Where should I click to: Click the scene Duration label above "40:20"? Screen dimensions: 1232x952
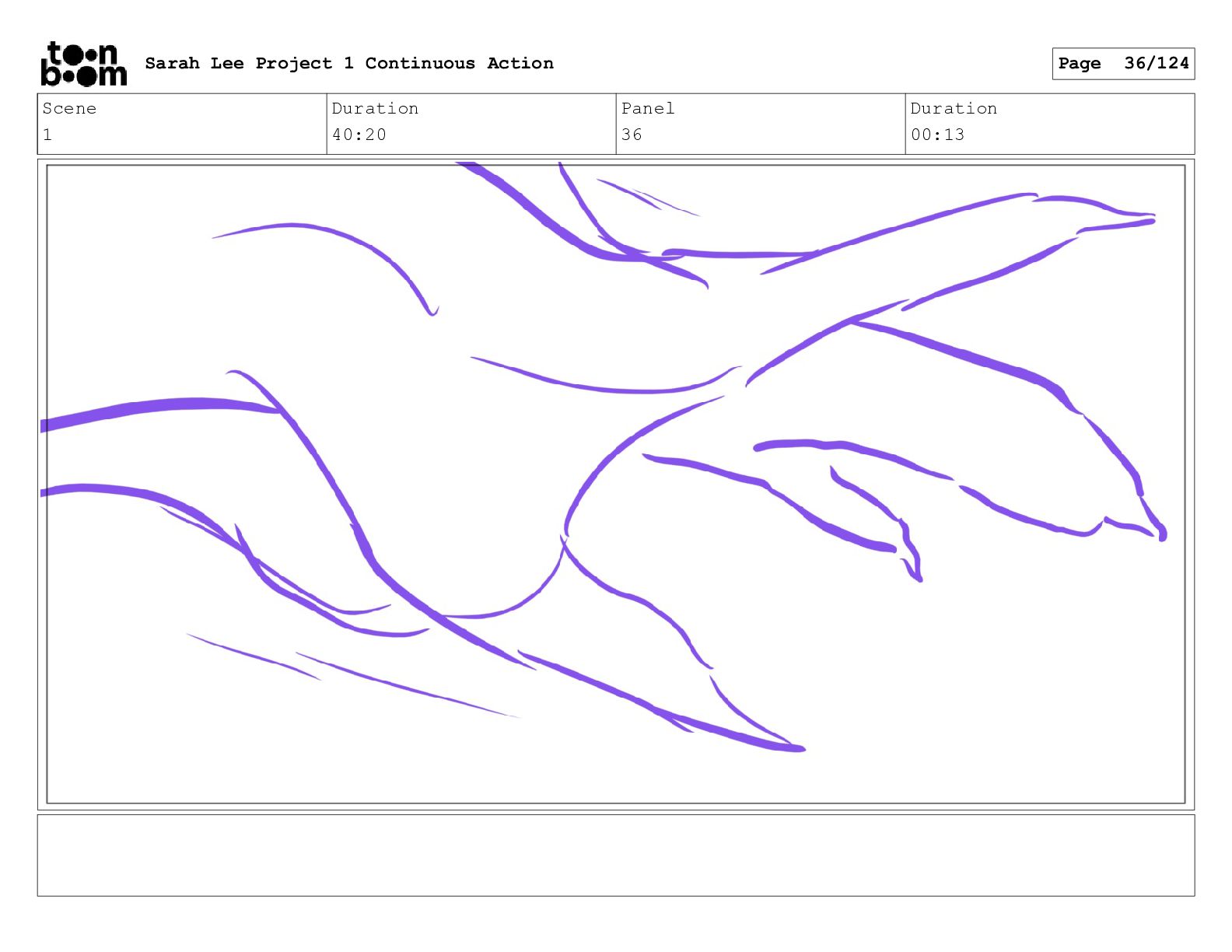(375, 108)
